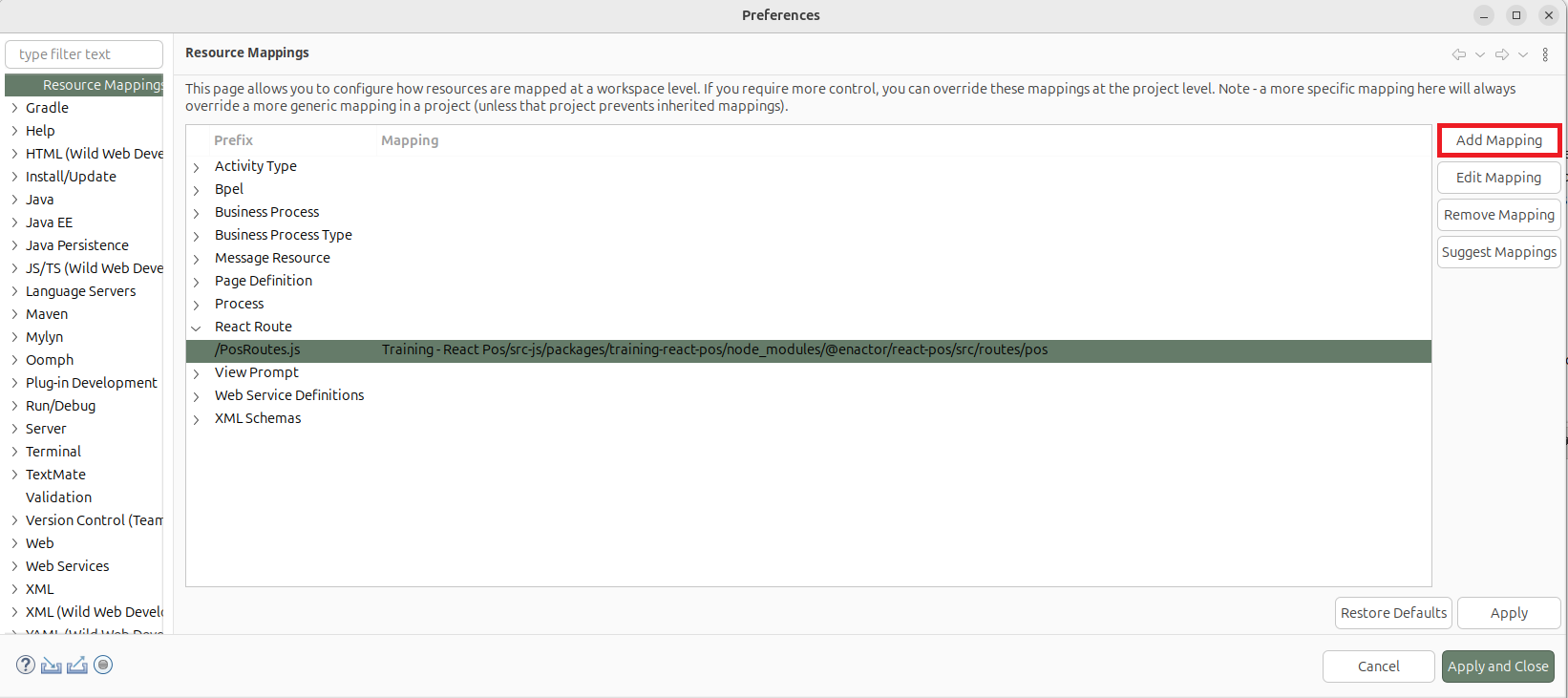The image size is (1568, 698).
Task: Select Gradle in the preferences tree
Action: point(47,108)
